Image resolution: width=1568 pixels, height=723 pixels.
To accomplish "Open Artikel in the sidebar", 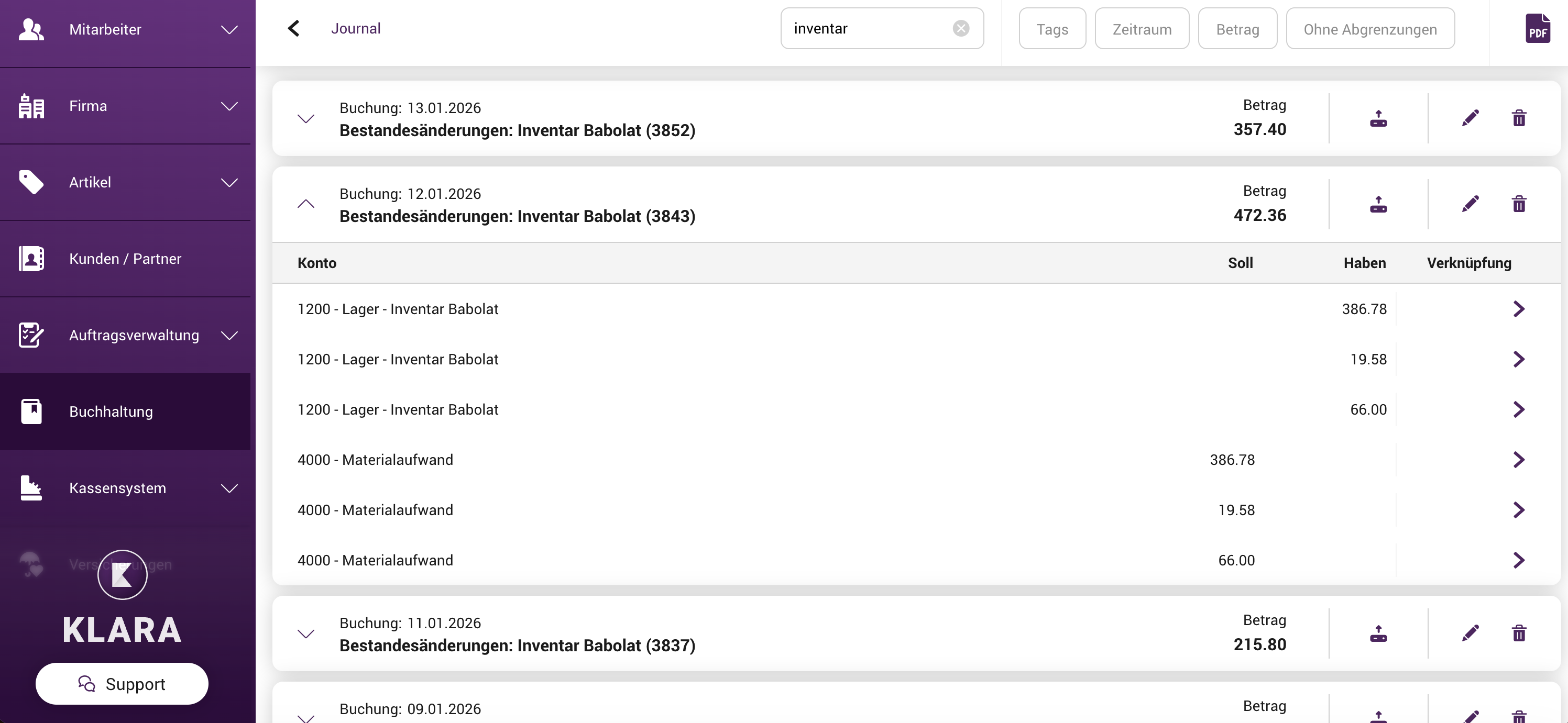I will pyautogui.click(x=125, y=182).
